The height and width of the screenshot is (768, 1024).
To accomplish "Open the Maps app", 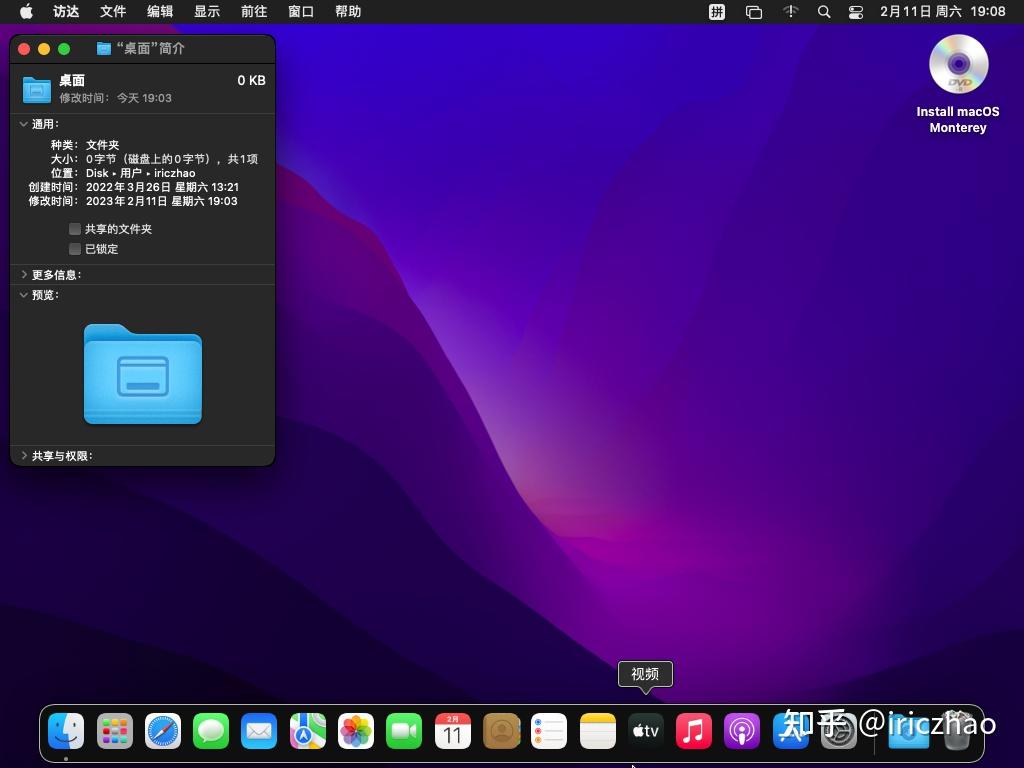I will coord(307,731).
